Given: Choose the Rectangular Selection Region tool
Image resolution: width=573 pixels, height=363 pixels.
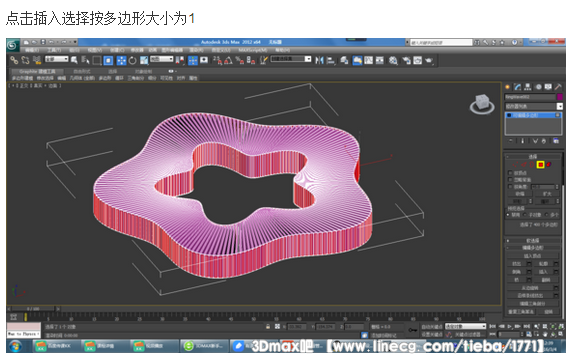Looking at the screenshot, I should point(97,60).
